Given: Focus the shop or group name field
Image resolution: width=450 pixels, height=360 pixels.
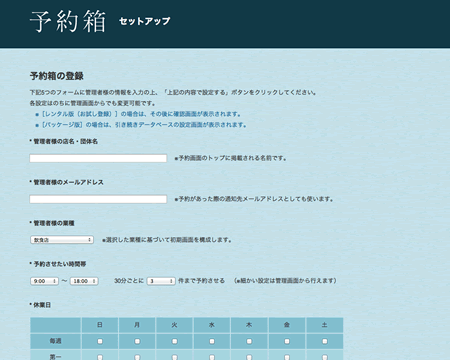Looking at the screenshot, I should pyautogui.click(x=98, y=158).
